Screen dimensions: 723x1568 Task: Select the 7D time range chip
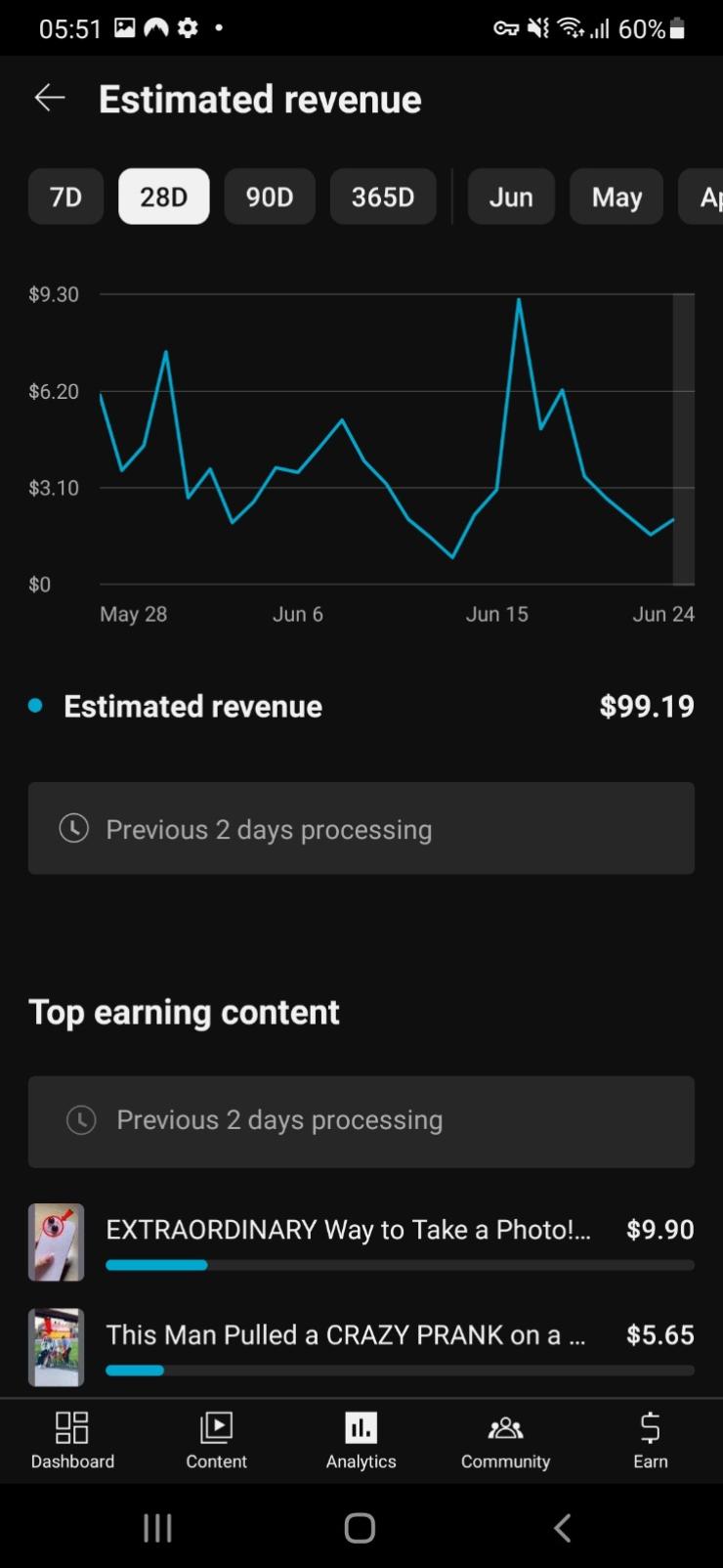pyautogui.click(x=65, y=196)
